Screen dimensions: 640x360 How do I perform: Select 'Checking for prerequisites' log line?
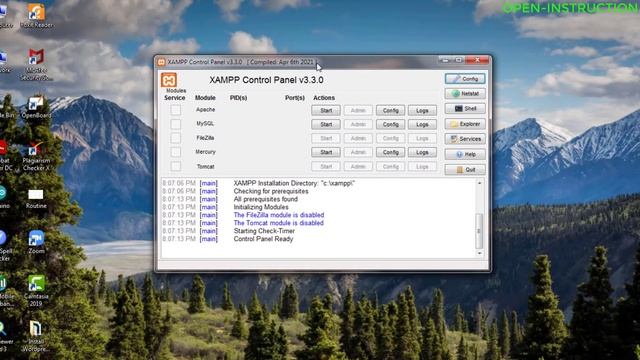(x=271, y=191)
